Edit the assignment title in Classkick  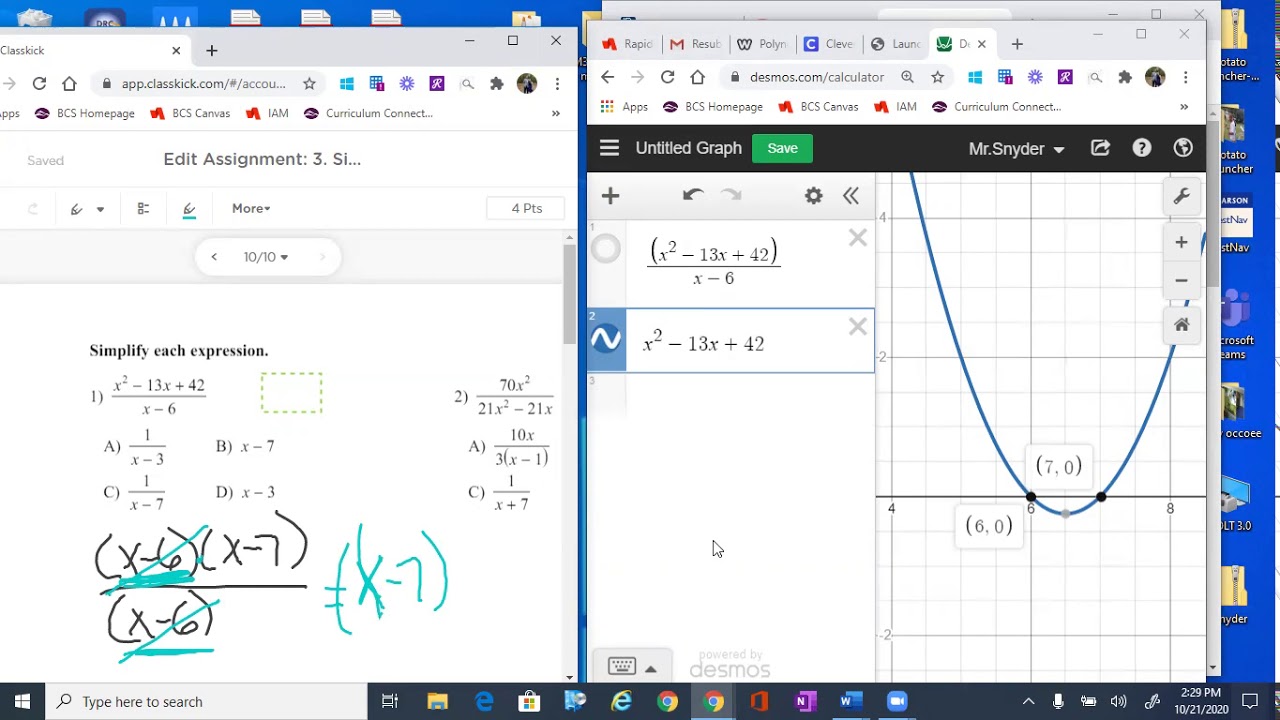[x=262, y=159]
